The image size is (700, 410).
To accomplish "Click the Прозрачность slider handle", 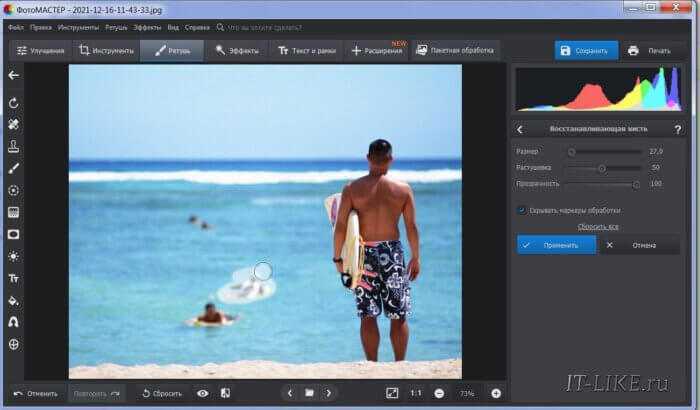I will click(x=636, y=184).
